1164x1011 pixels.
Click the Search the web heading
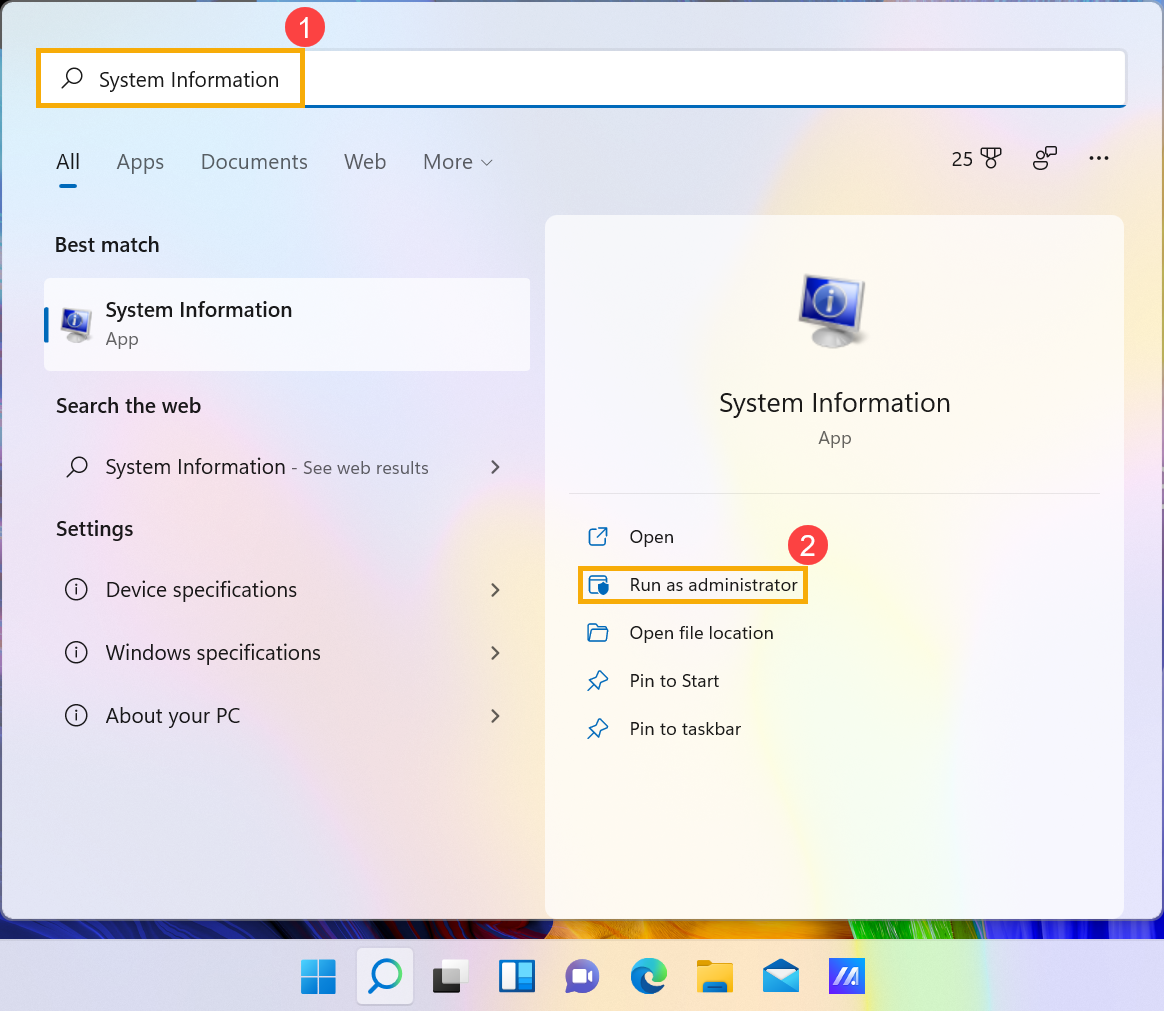(128, 406)
